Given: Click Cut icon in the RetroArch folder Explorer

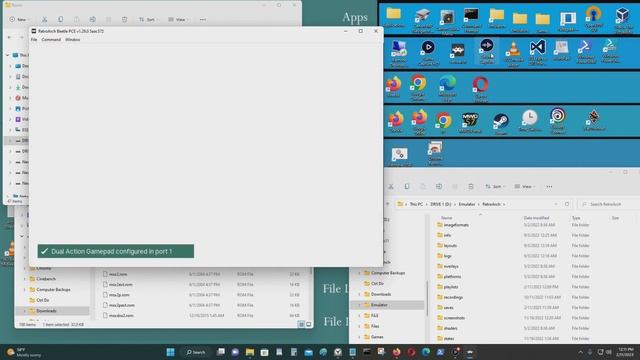Looking at the screenshot, I should coord(391,187).
